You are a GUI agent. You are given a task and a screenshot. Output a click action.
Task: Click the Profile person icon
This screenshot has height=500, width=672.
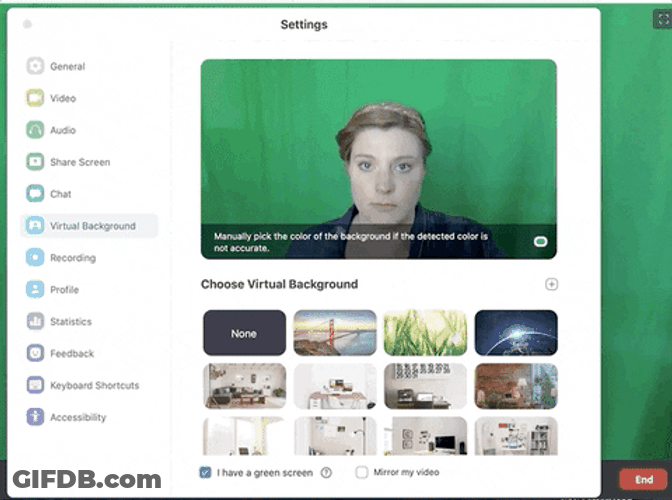point(35,289)
